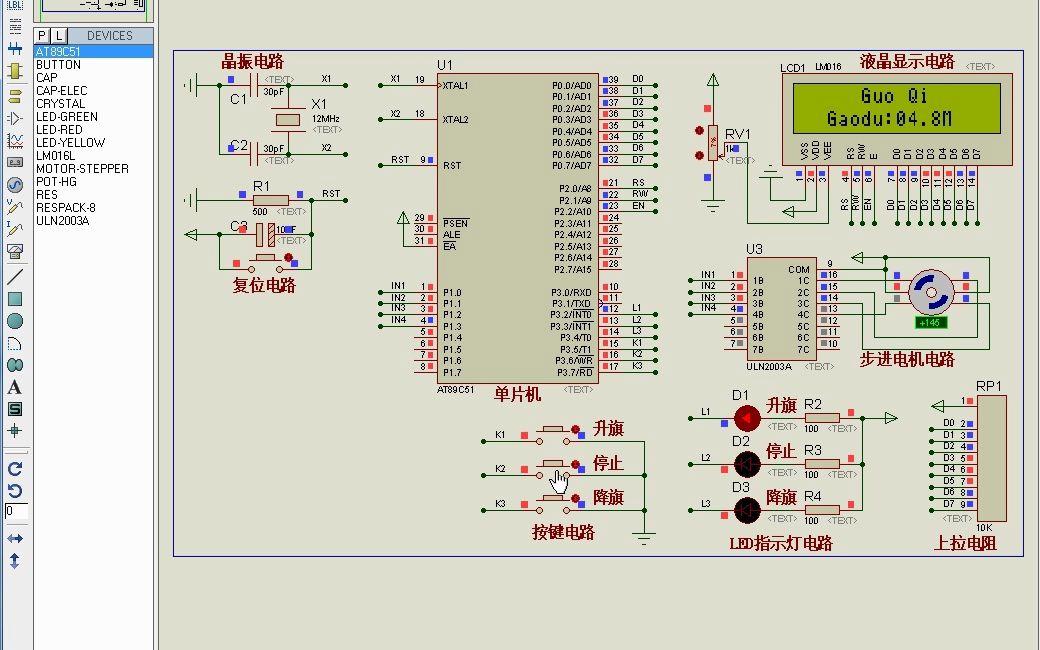Flip the part horizontally with X-mirror
This screenshot has width=1040, height=650.
(x=15, y=539)
